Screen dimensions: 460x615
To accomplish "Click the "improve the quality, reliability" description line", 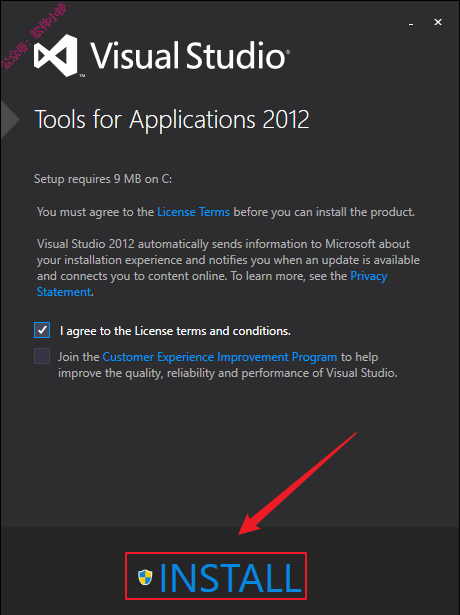I will tap(228, 373).
